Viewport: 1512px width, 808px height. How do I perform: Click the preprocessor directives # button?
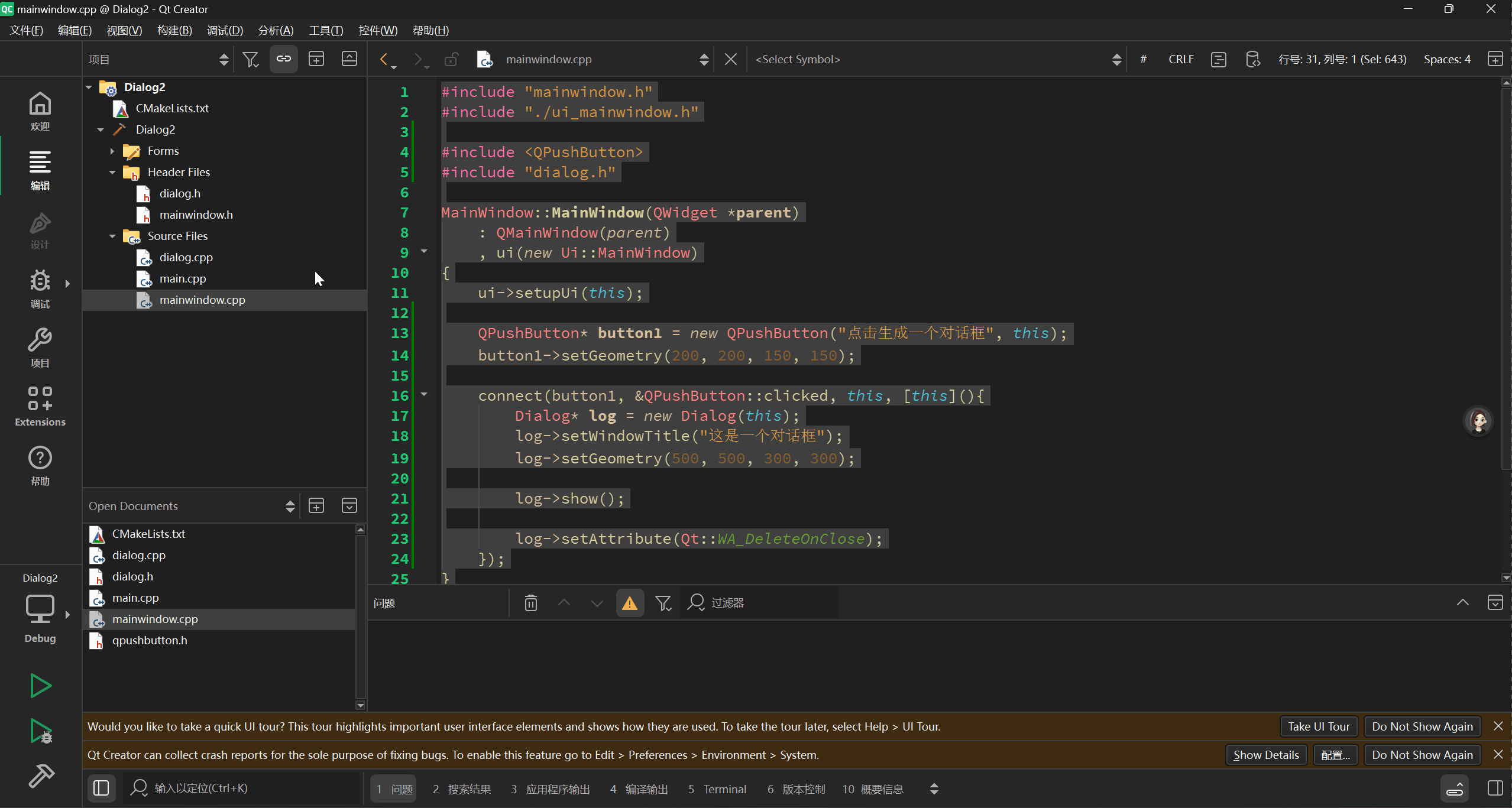[1144, 59]
